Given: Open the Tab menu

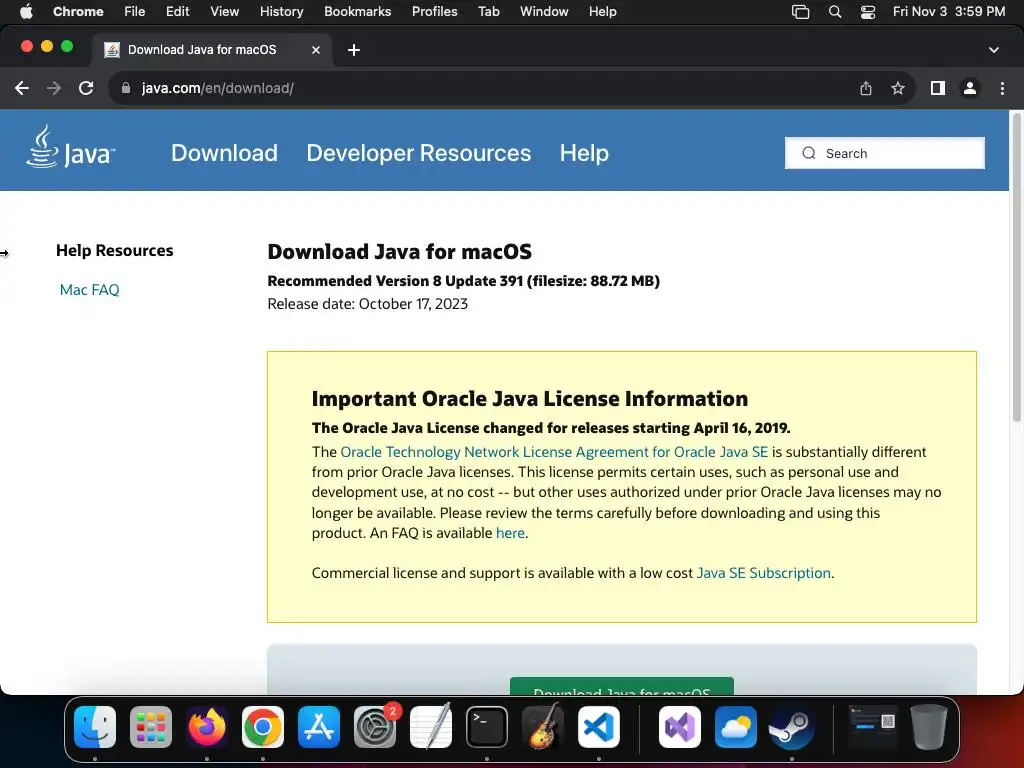Looking at the screenshot, I should 488,11.
